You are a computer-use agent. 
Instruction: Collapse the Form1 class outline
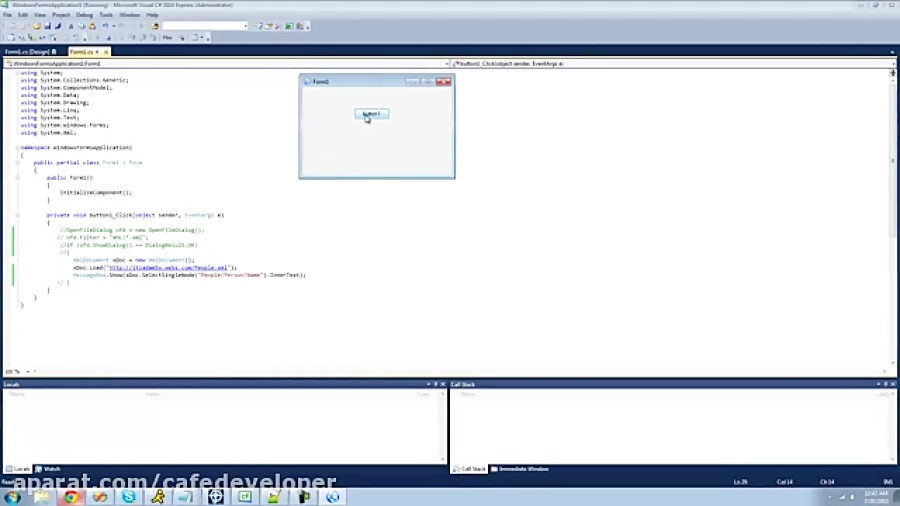tap(17, 162)
